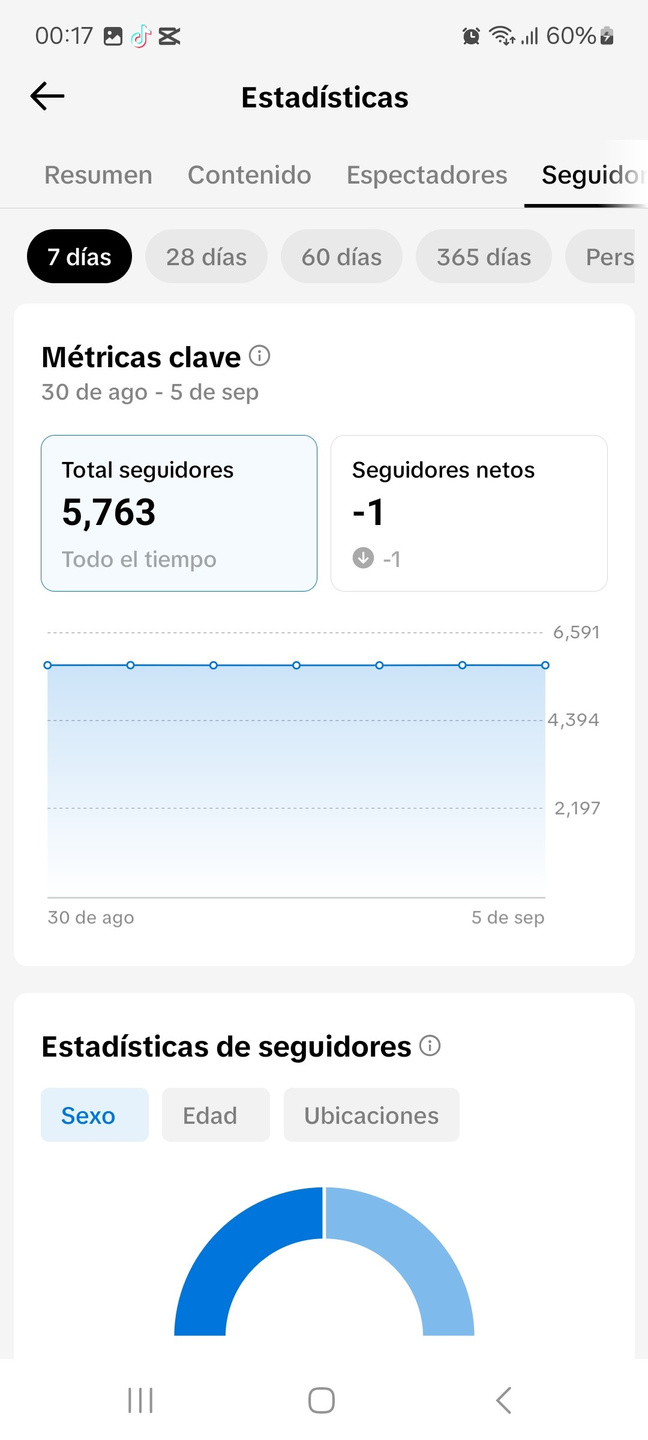Screen dimensions: 648x1440
Task: Choose the 60 días period chip
Action: click(x=341, y=257)
